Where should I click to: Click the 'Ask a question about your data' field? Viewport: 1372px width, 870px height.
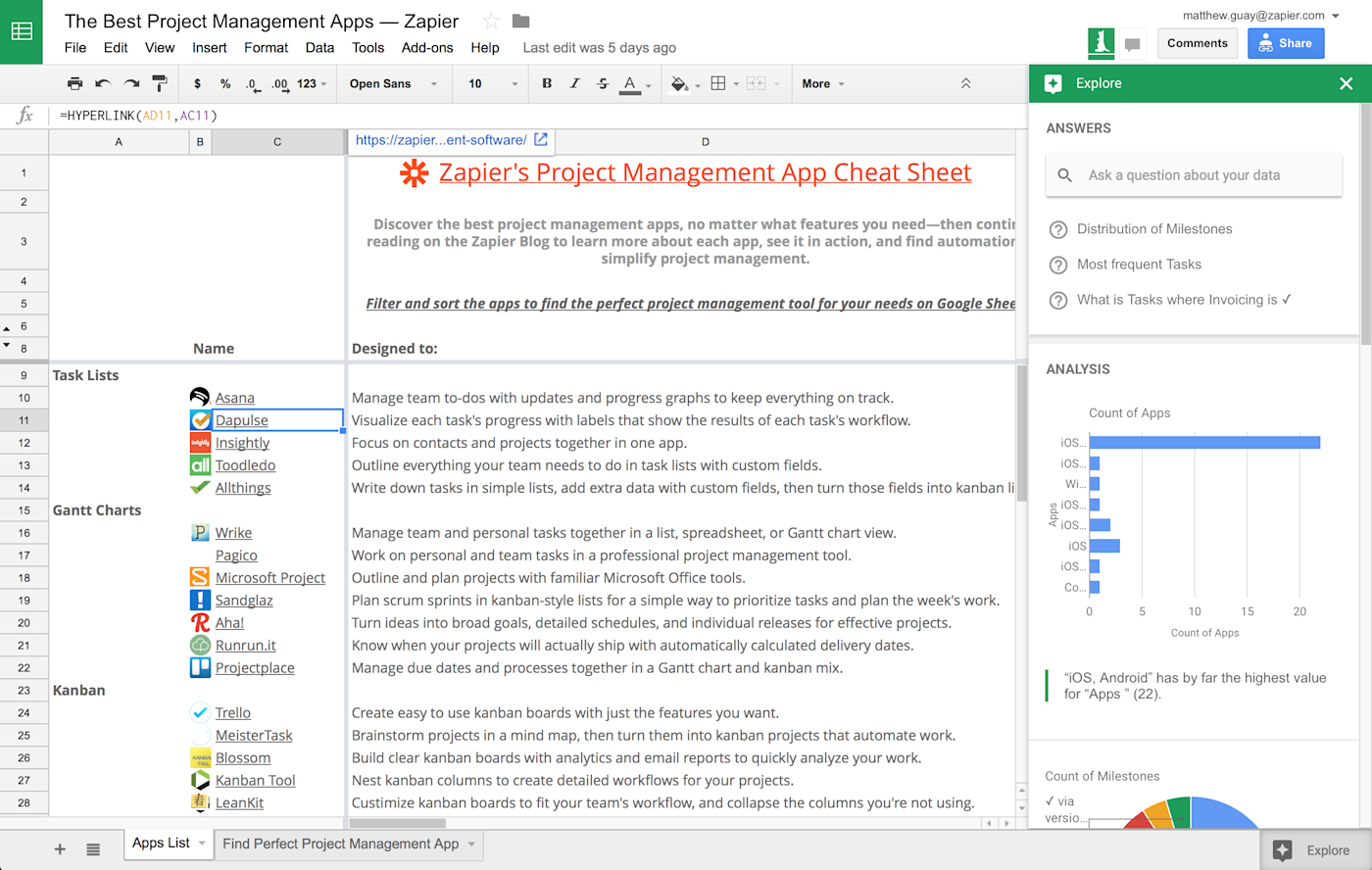tap(1194, 175)
